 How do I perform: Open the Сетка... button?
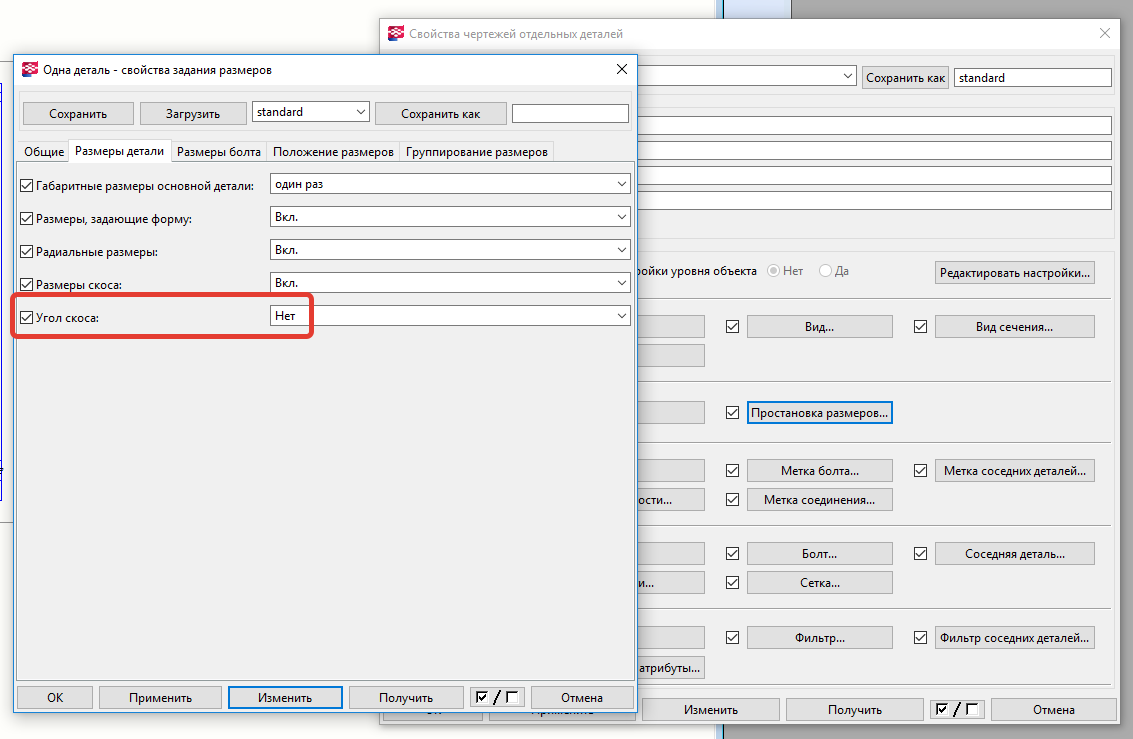(819, 582)
